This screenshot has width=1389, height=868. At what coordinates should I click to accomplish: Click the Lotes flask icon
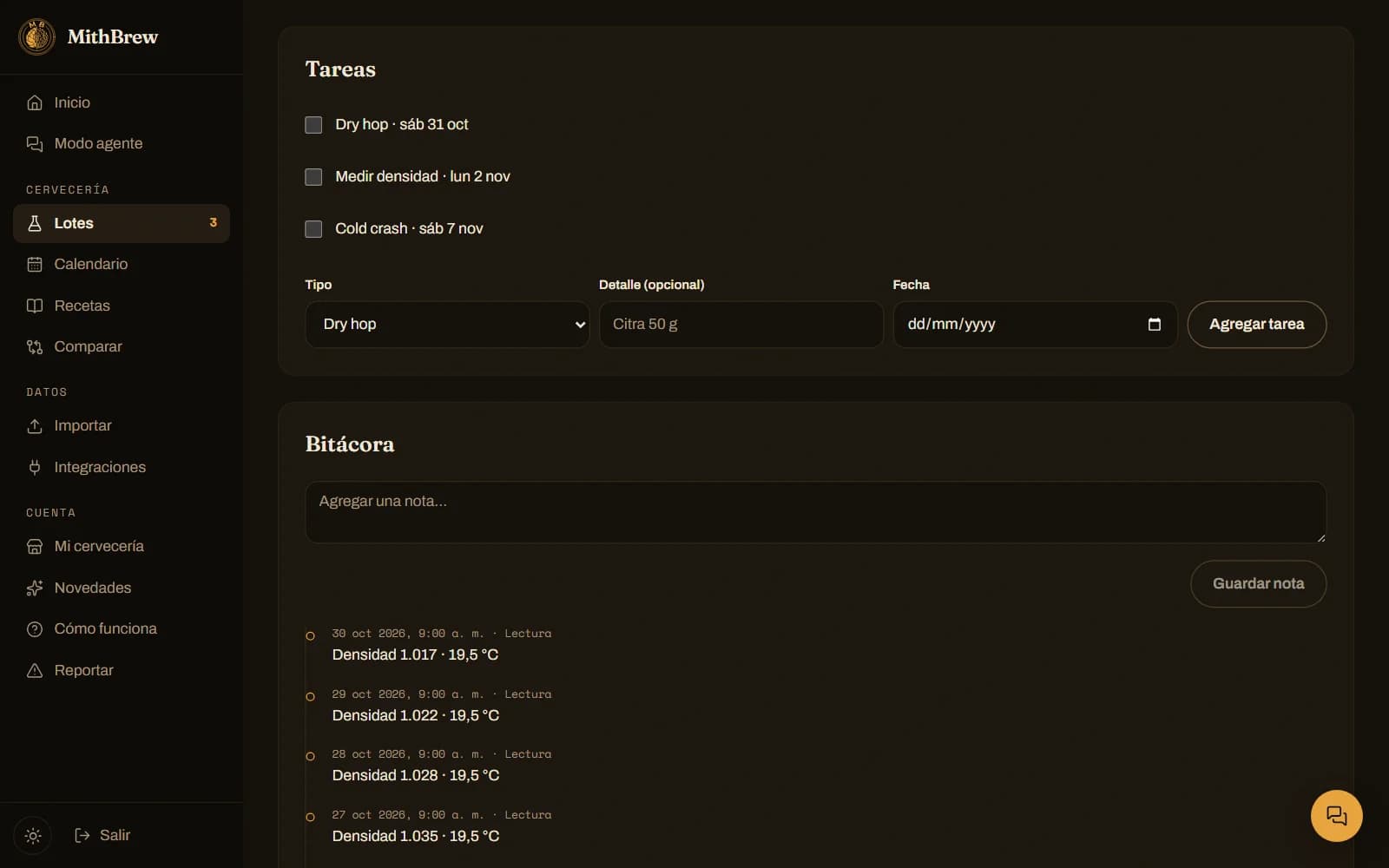coord(35,223)
